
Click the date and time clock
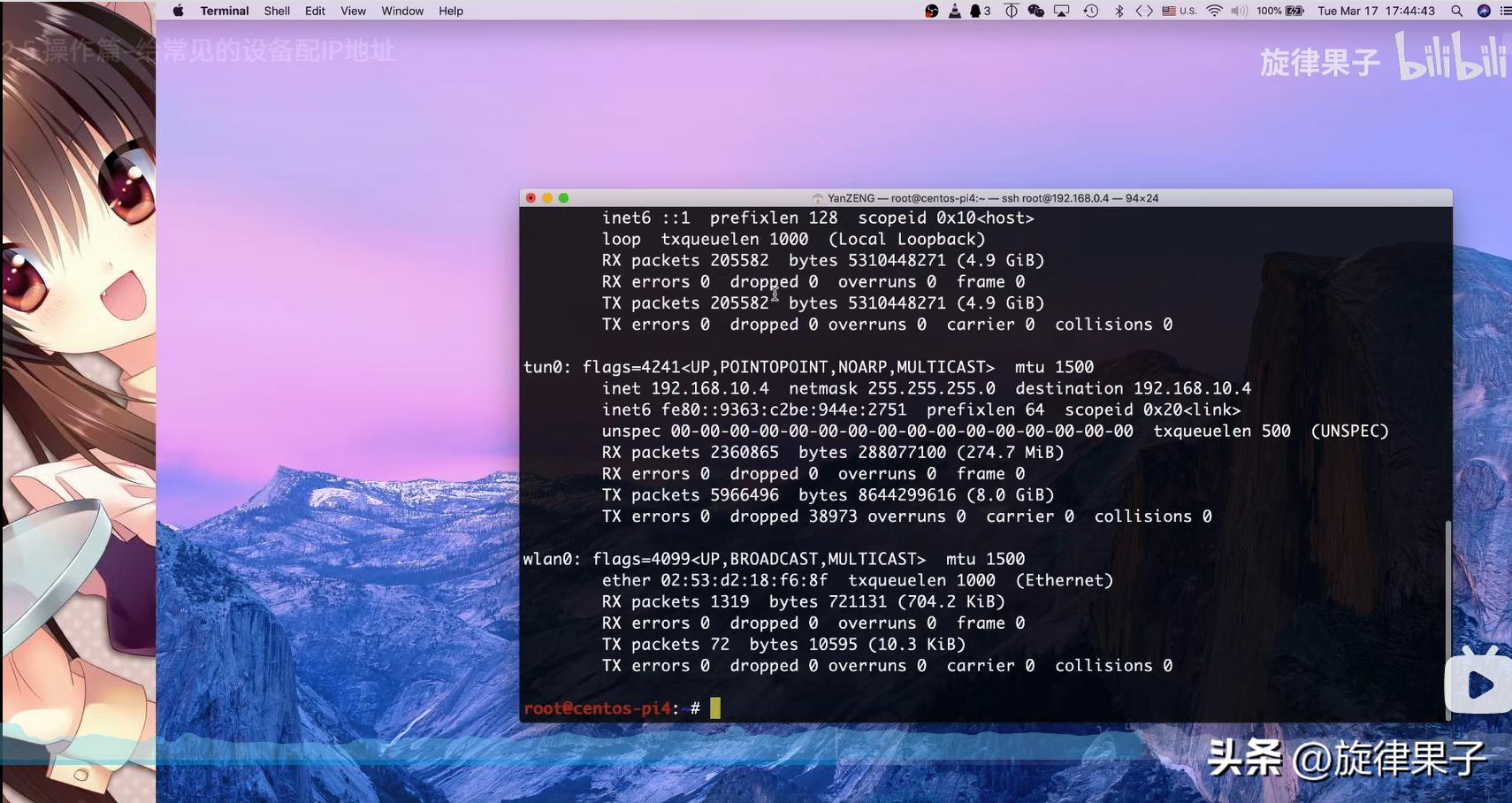click(1376, 11)
